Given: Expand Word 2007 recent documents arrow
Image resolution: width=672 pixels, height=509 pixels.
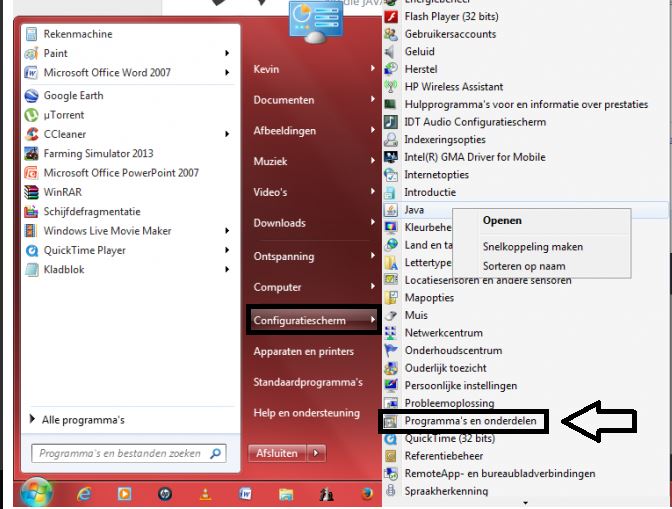Looking at the screenshot, I should [x=227, y=72].
